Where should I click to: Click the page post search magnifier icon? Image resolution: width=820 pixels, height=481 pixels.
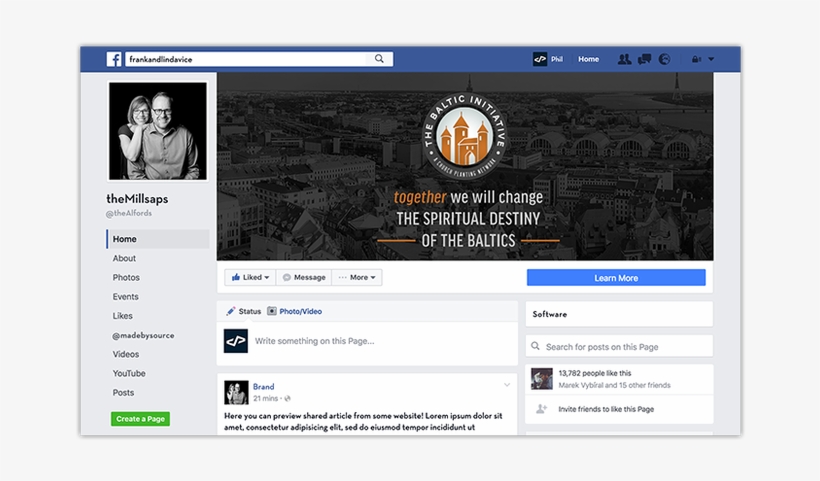coord(536,346)
